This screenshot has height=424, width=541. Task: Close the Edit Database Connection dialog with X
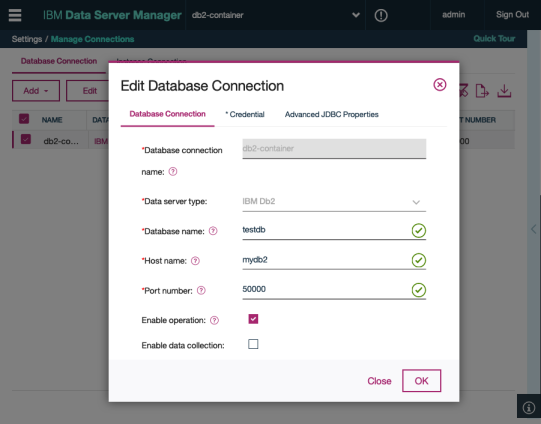point(440,85)
